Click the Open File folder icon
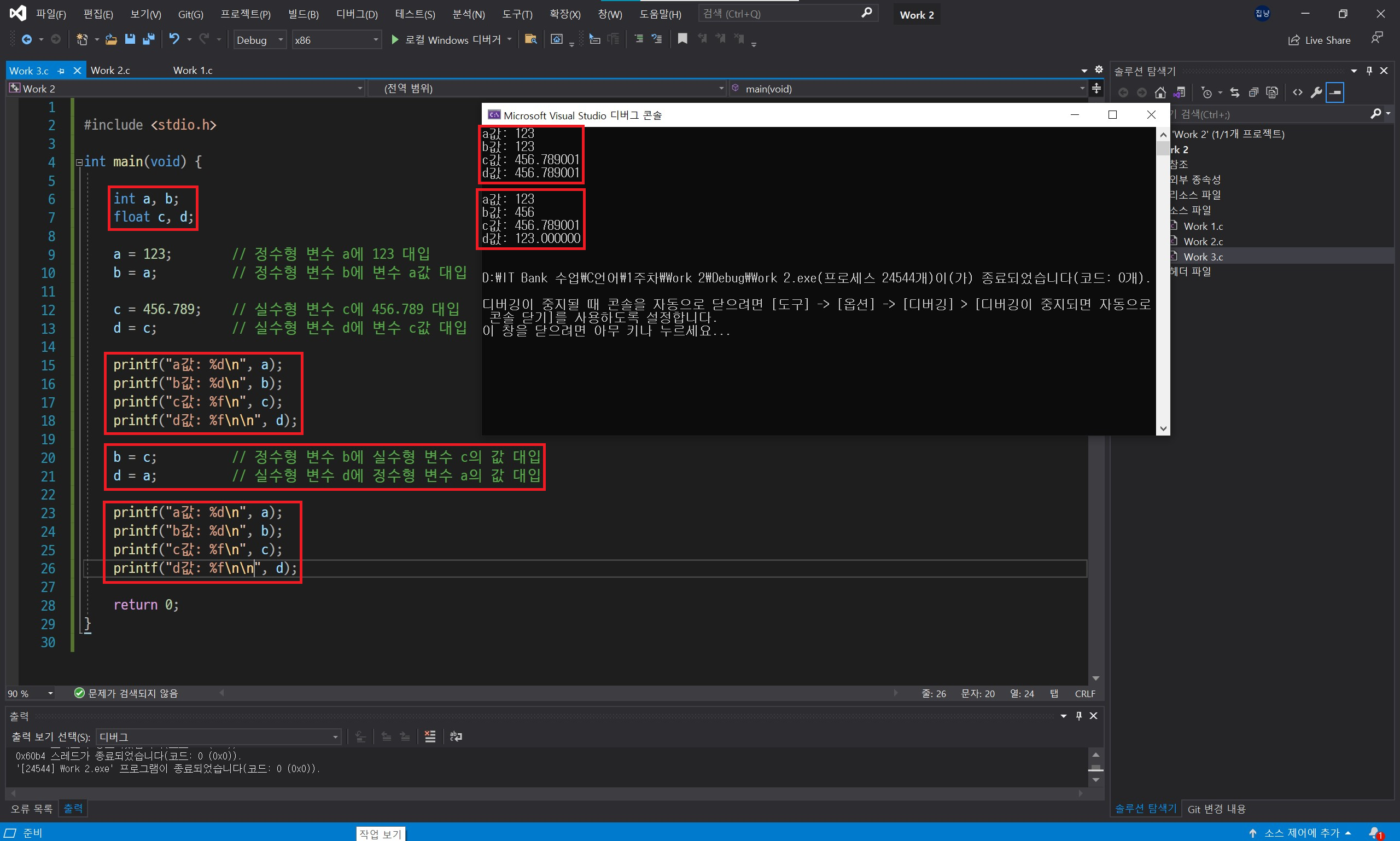Image resolution: width=1400 pixels, height=841 pixels. pos(111,39)
